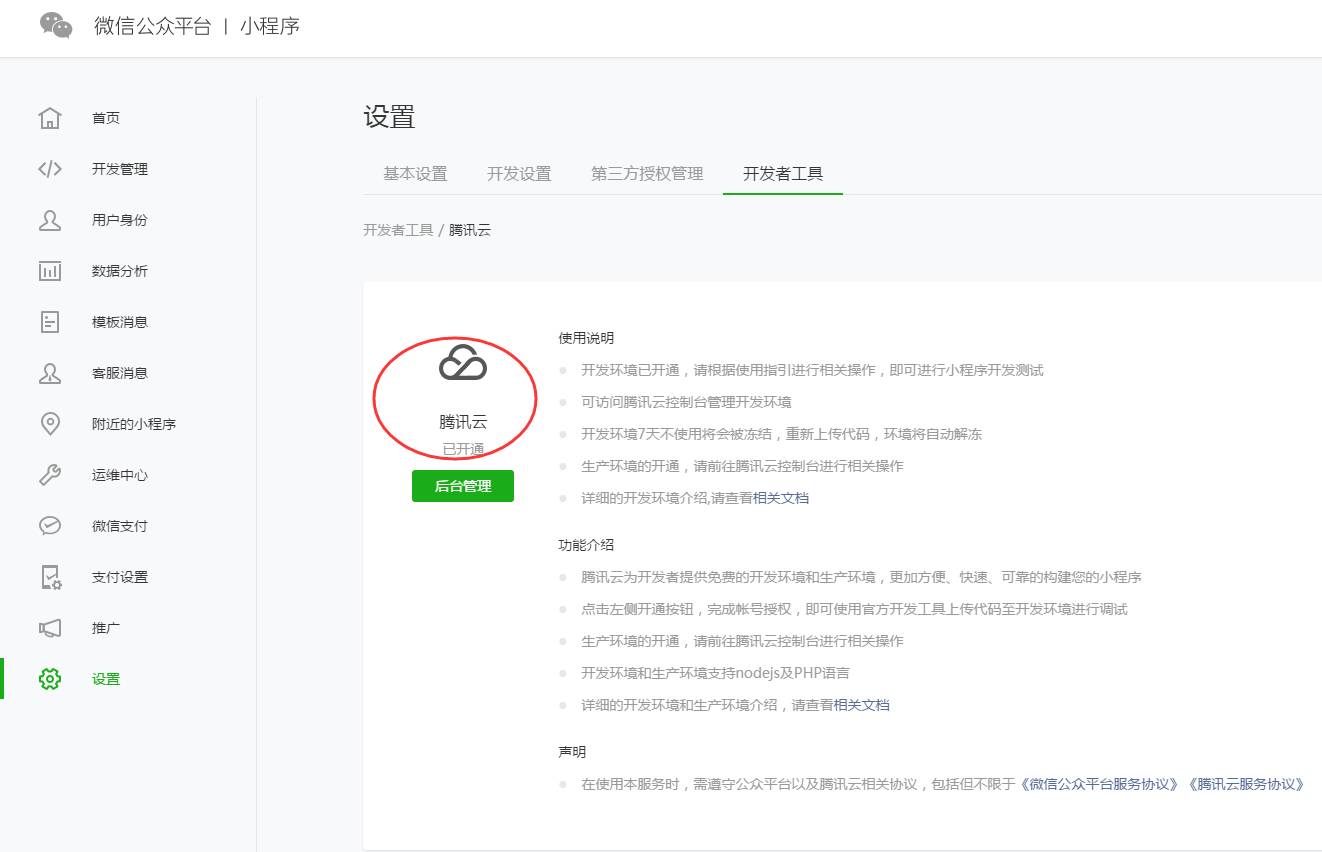Click the Tencent Cloud logo icon

(463, 362)
